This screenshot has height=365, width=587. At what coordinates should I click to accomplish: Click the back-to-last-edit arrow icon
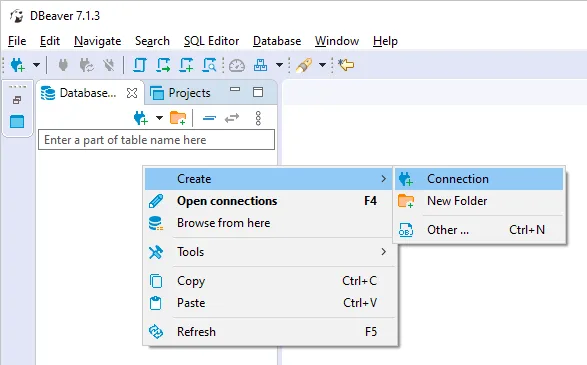[346, 64]
